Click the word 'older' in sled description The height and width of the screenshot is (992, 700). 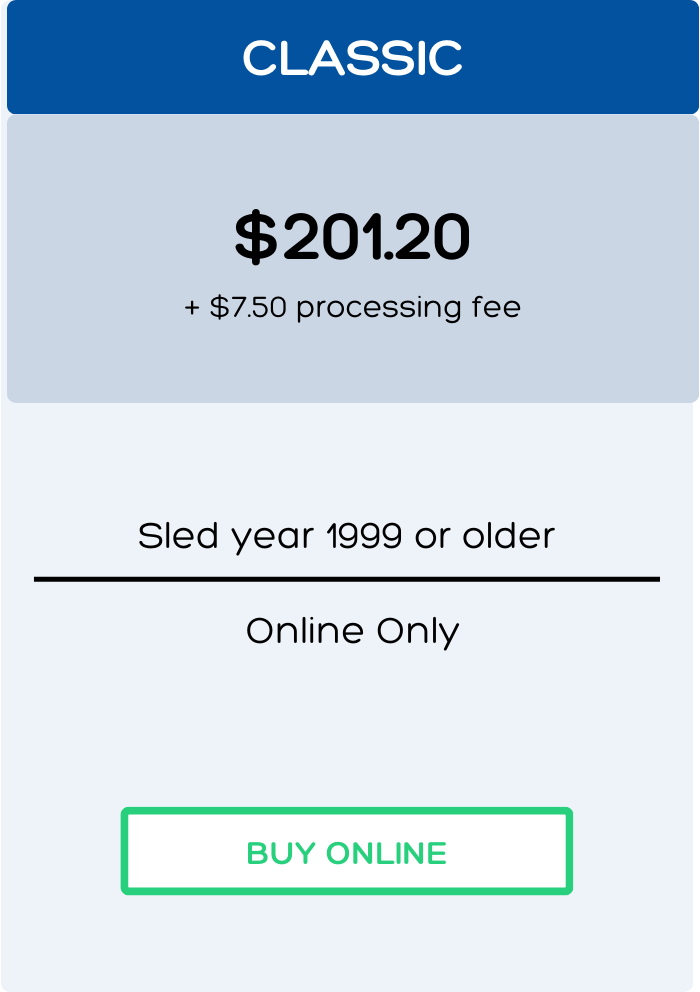tap(509, 536)
